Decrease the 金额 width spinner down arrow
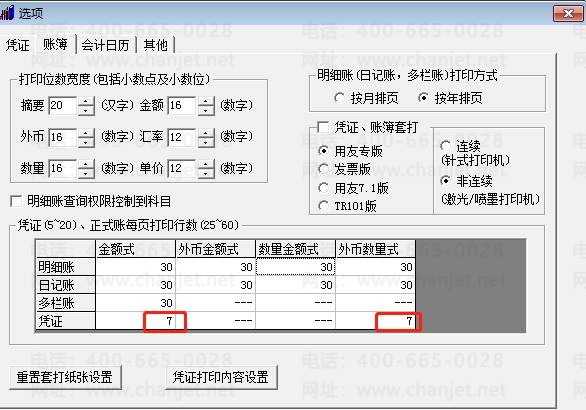The width and height of the screenshot is (586, 410). point(206,111)
